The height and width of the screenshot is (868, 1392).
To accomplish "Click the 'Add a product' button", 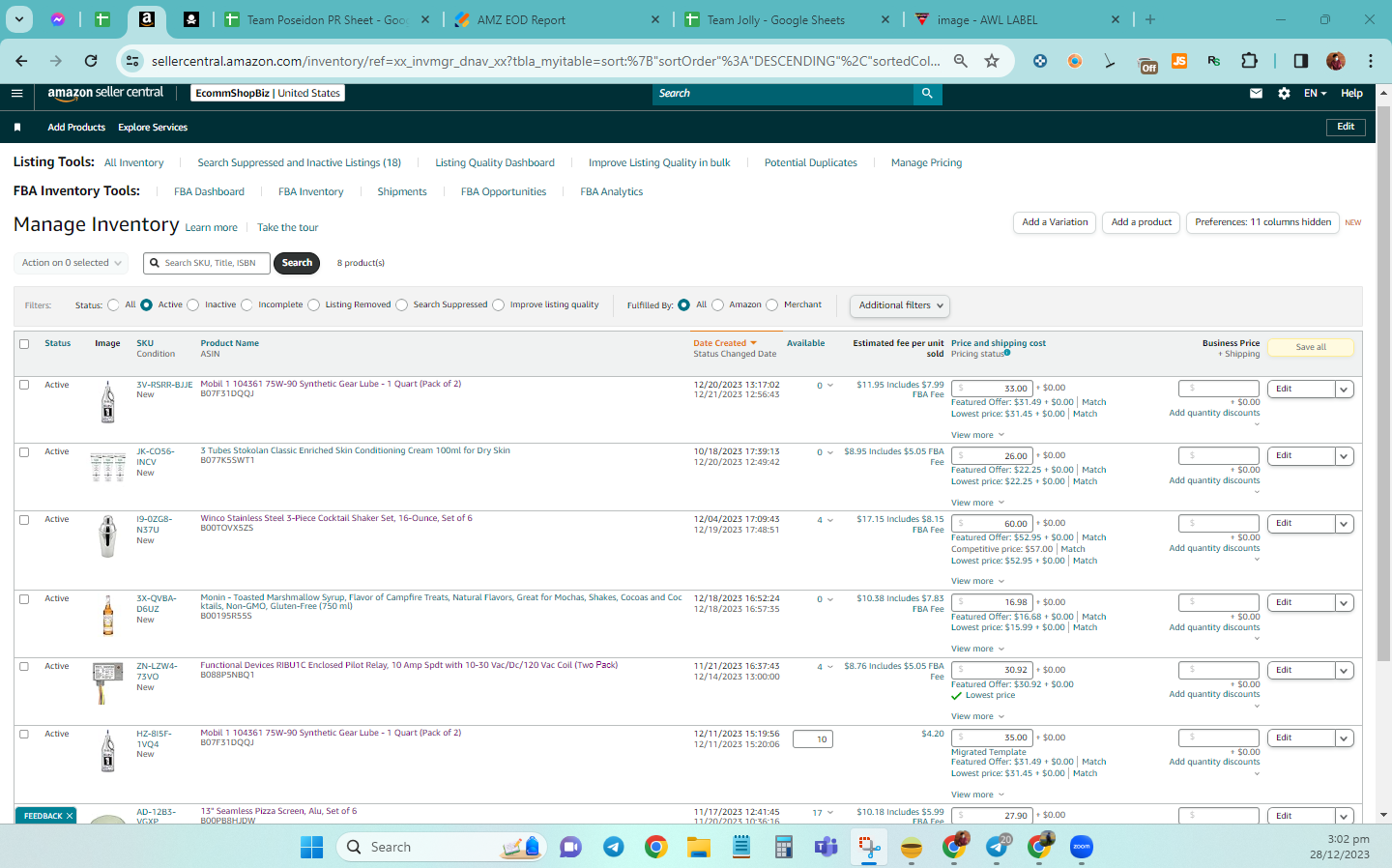I will (1142, 222).
